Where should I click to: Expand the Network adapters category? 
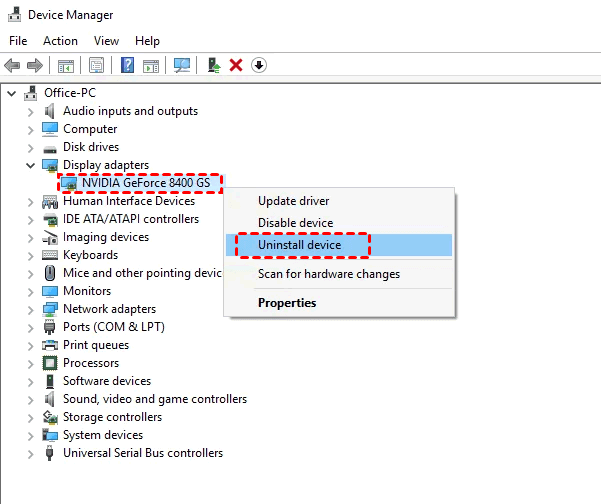(x=30, y=309)
